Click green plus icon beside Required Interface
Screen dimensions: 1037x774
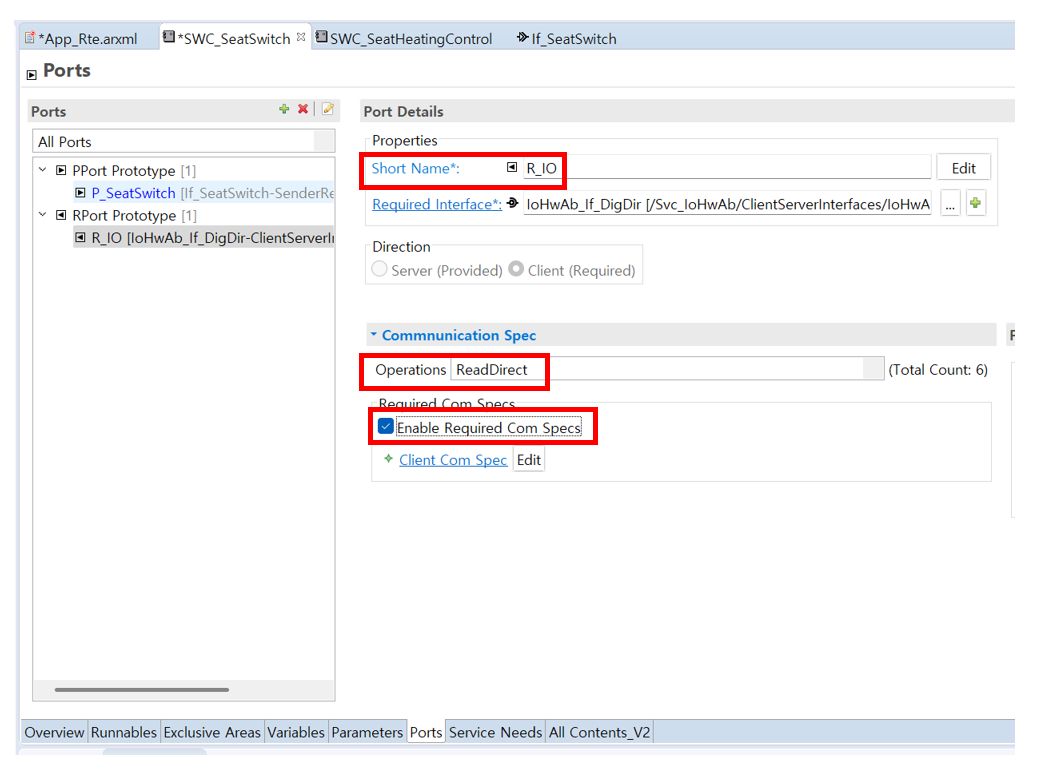tap(975, 203)
